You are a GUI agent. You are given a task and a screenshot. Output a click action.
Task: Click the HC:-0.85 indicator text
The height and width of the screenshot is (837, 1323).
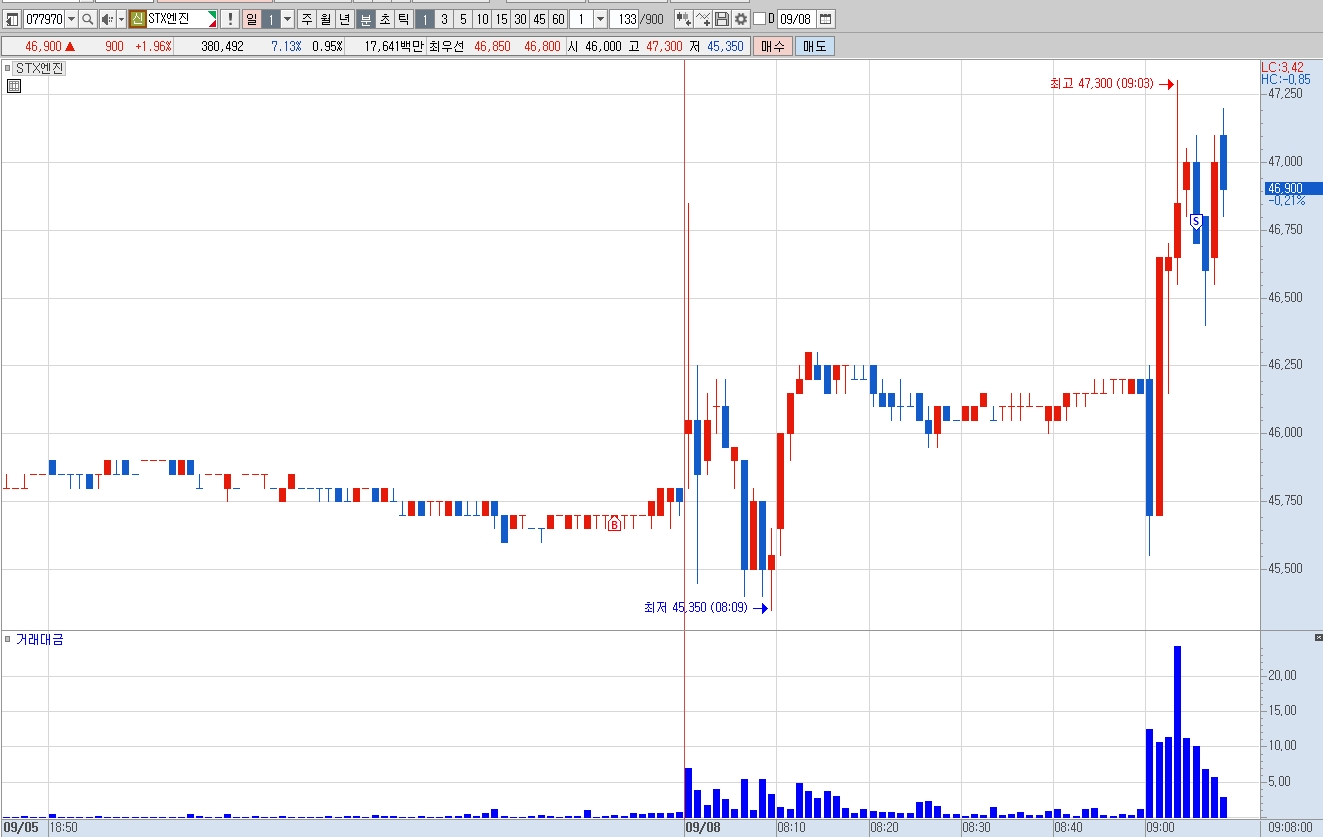point(1285,79)
